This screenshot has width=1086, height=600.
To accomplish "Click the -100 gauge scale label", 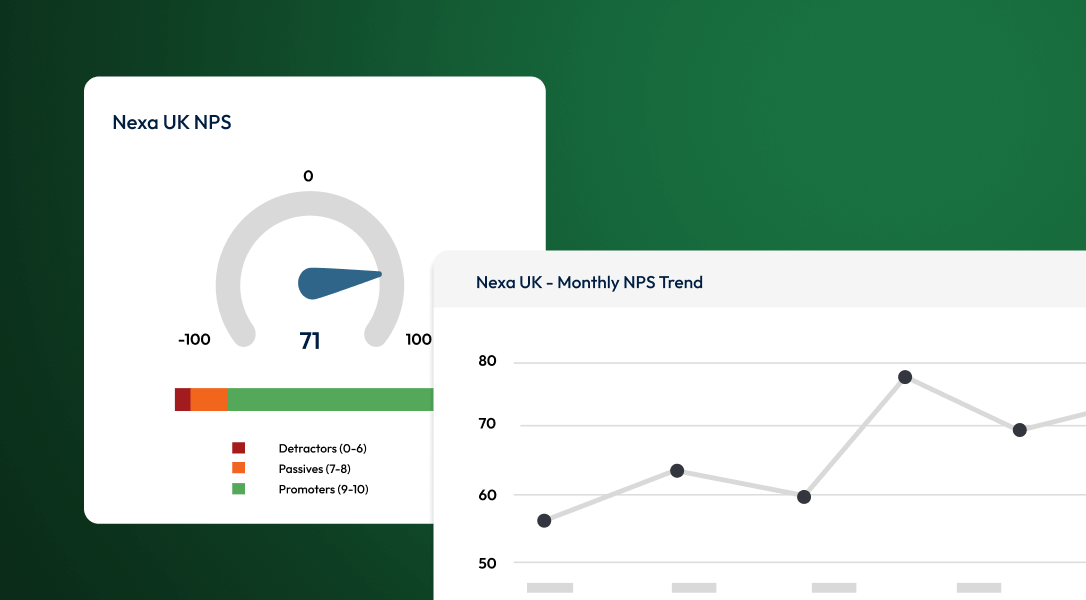I will [x=196, y=339].
